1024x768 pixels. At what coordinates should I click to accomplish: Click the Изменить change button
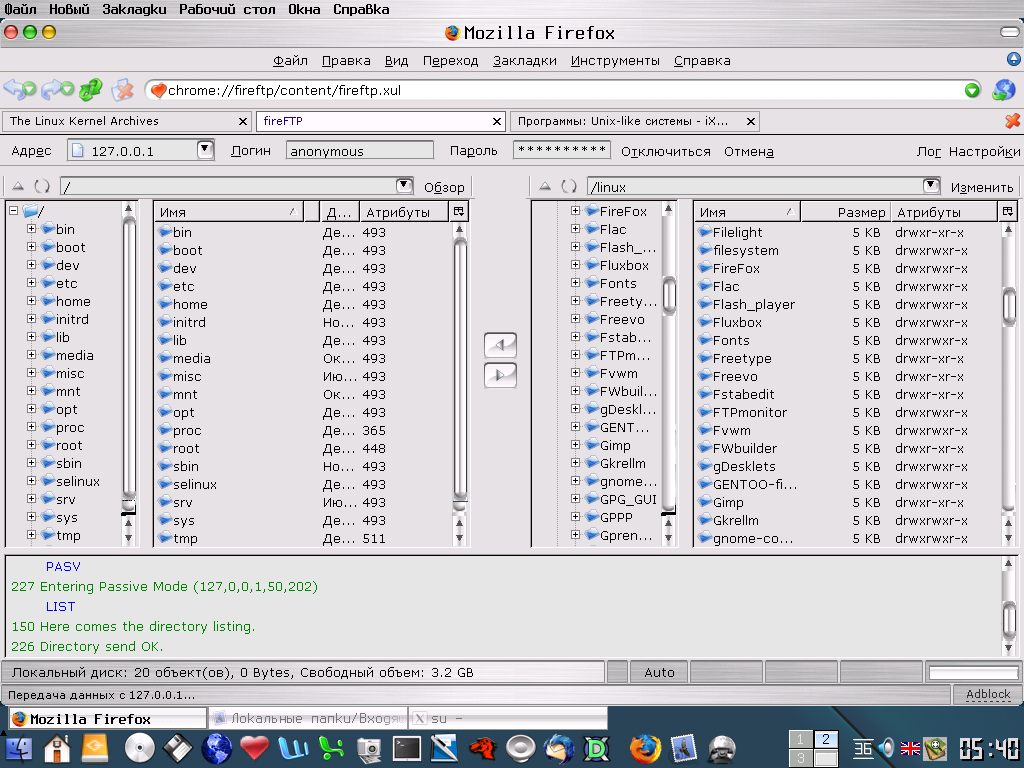pyautogui.click(x=982, y=187)
